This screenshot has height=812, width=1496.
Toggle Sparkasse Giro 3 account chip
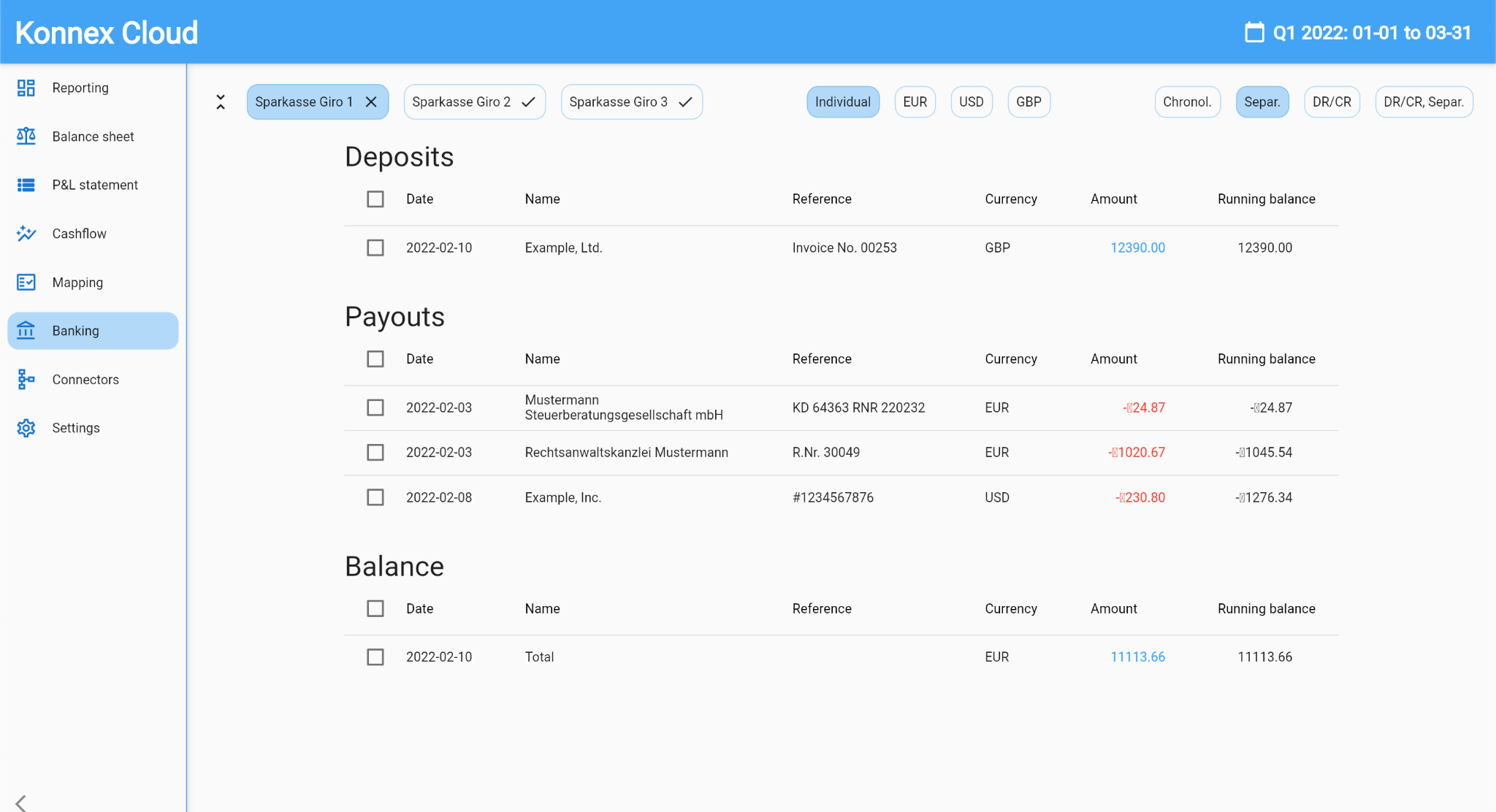[x=631, y=102]
